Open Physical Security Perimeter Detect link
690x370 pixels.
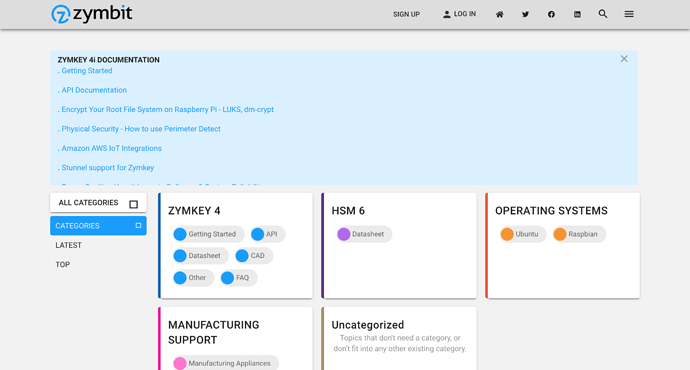(141, 129)
